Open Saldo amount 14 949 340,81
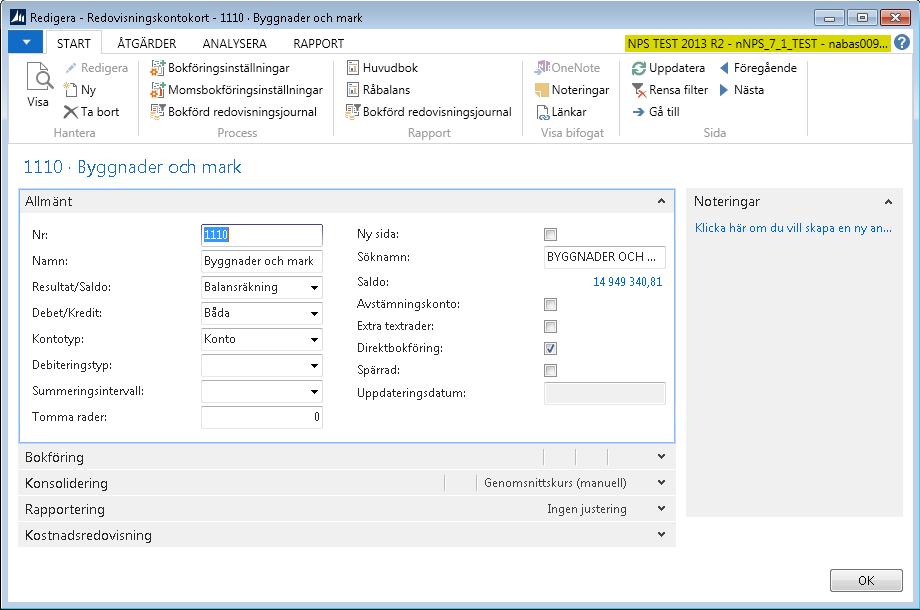This screenshot has height=610, width=920. (x=627, y=282)
